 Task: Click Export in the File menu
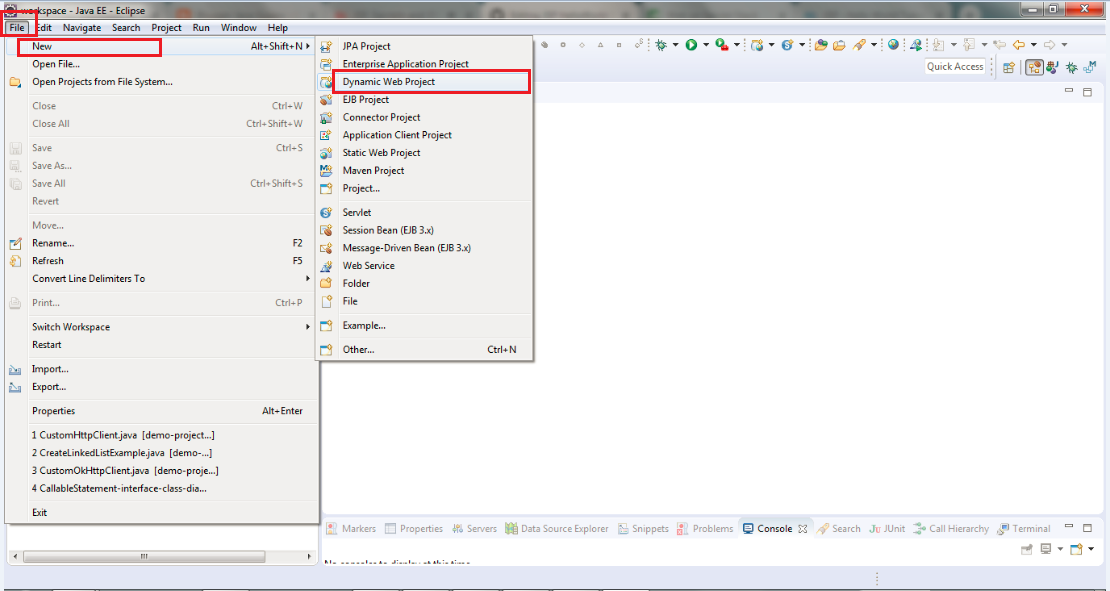pyautogui.click(x=161, y=386)
